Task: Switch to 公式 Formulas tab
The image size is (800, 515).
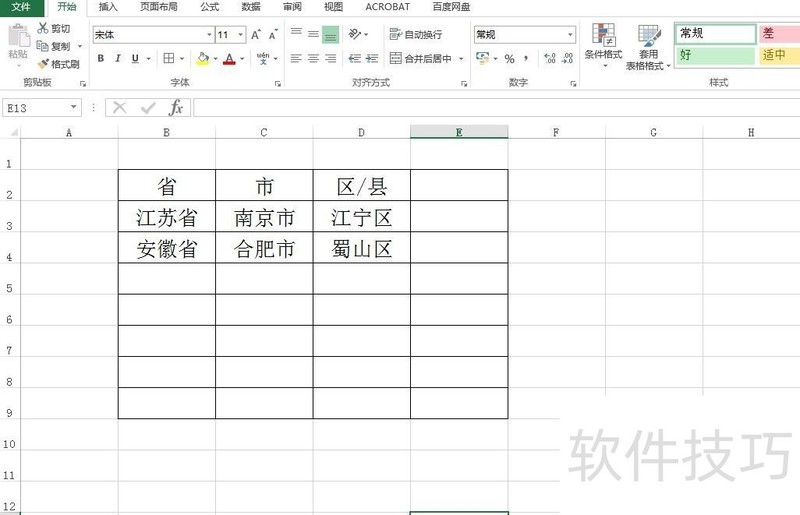Action: [x=209, y=7]
